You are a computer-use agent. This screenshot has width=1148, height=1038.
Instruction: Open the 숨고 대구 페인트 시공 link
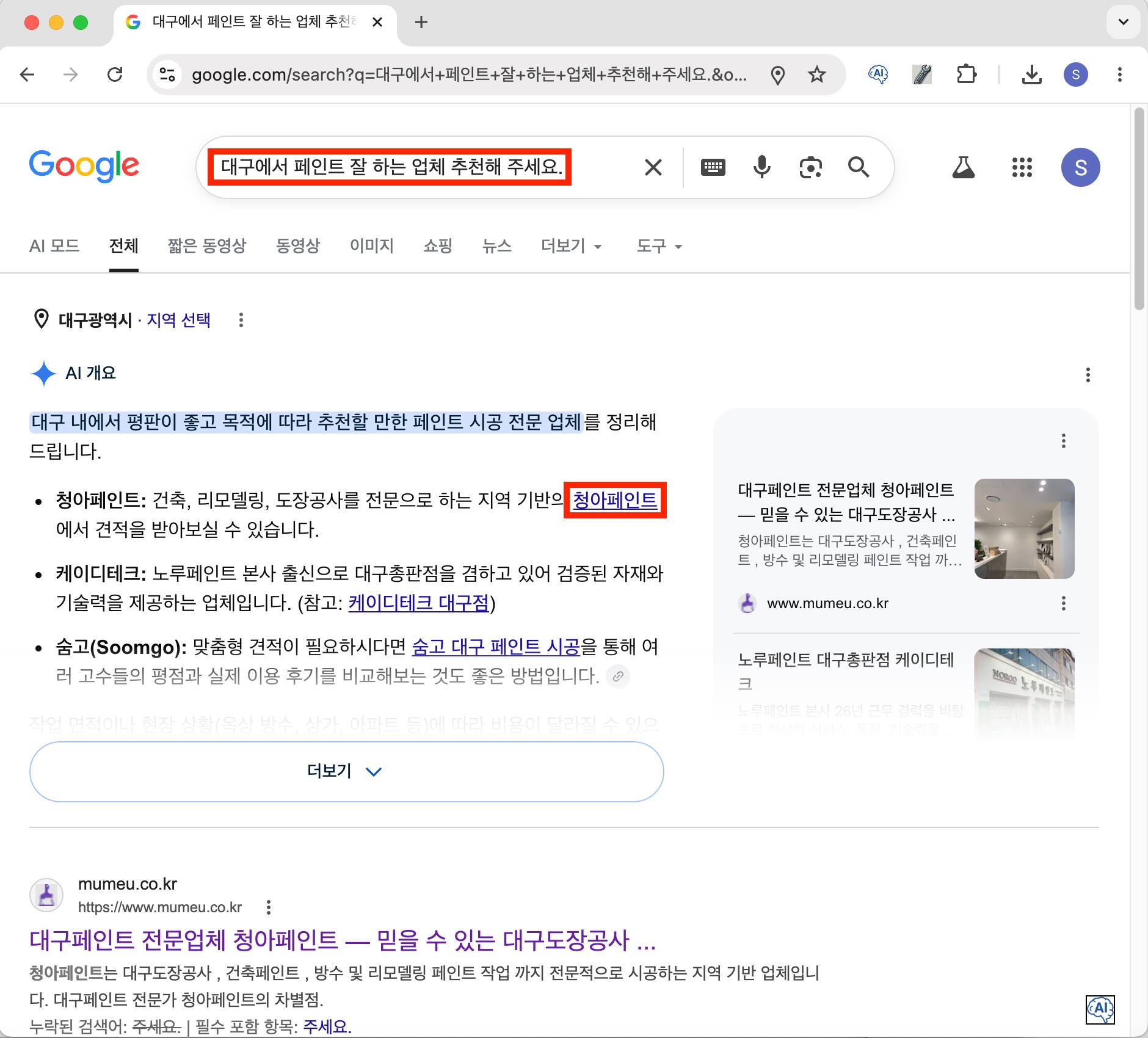[x=496, y=647]
